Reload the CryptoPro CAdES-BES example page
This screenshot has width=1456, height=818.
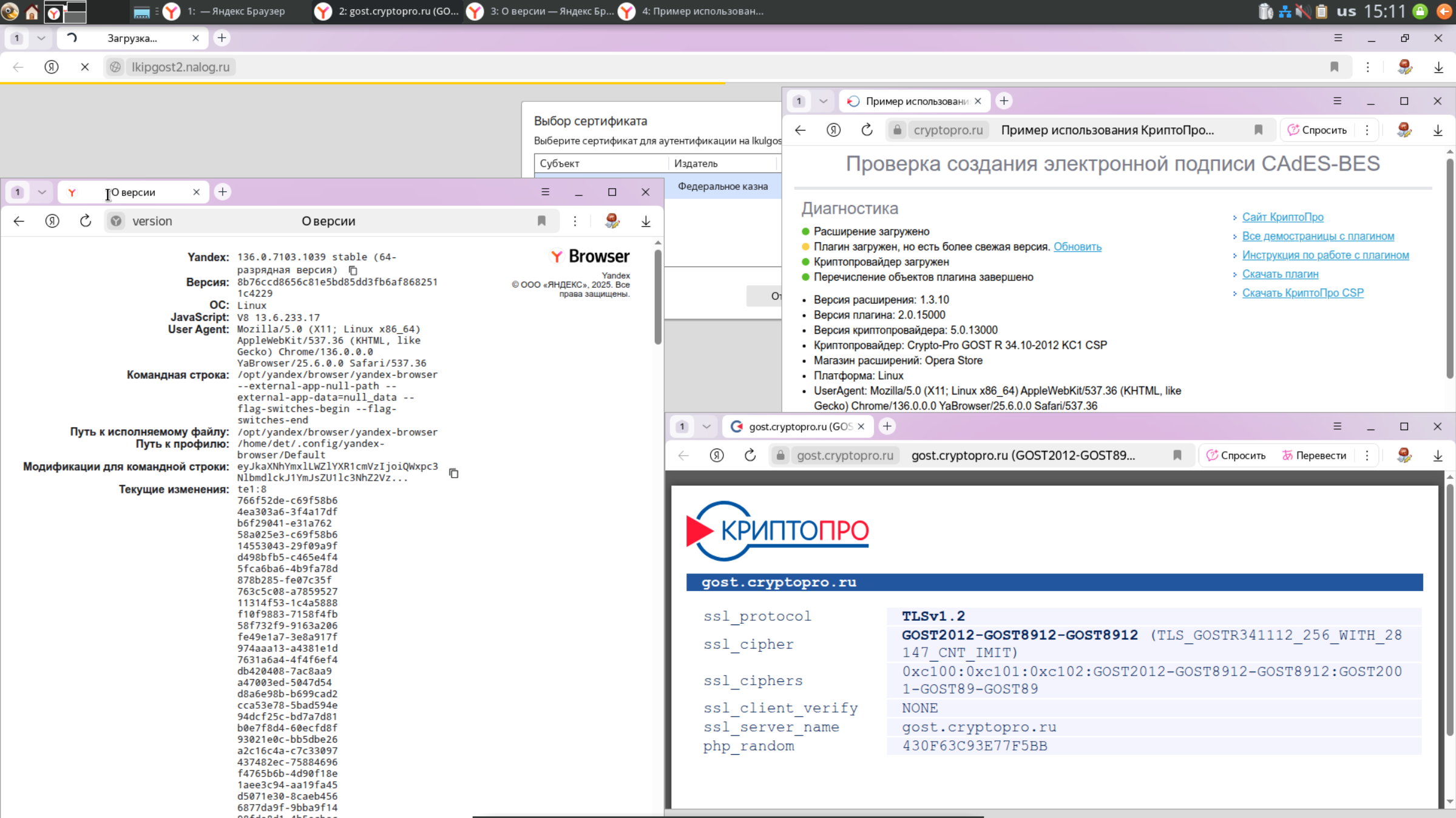click(867, 130)
